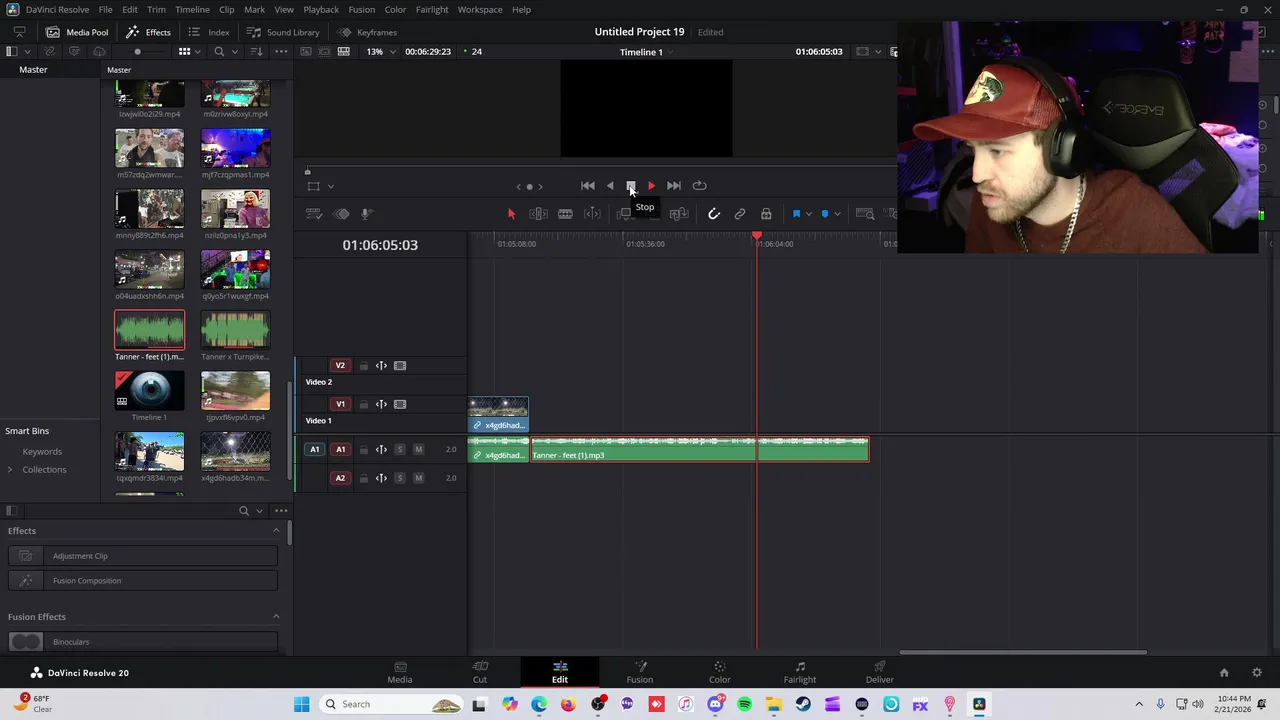Image resolution: width=1280 pixels, height=720 pixels.
Task: Toggle Position lock icon in toolbar
Action: 766,214
